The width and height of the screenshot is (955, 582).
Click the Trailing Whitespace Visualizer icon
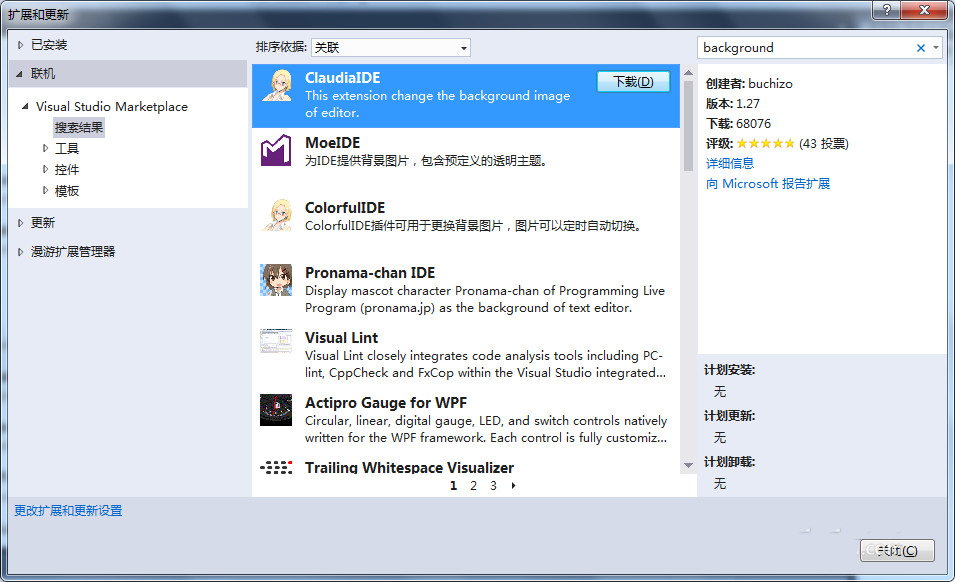[x=276, y=468]
